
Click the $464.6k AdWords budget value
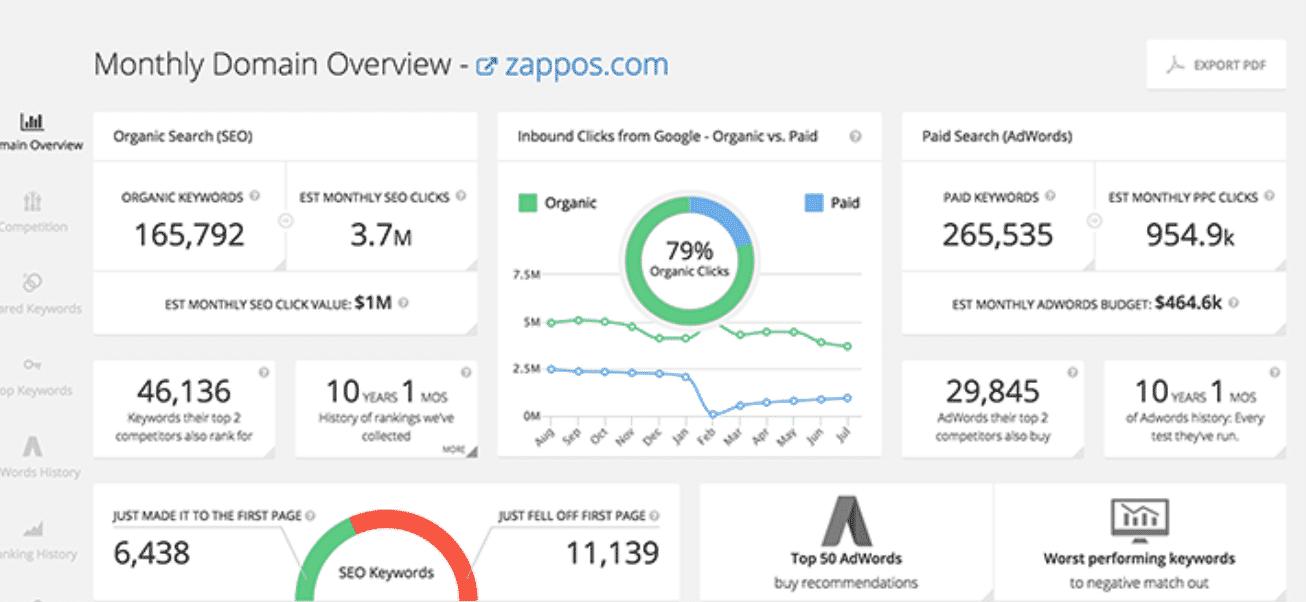(x=1189, y=302)
